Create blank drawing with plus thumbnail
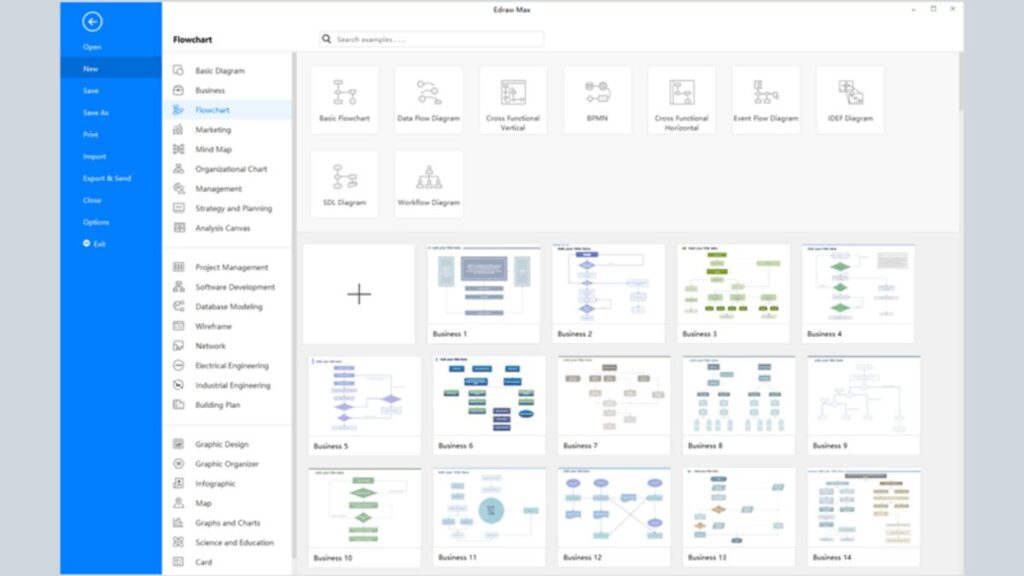The width and height of the screenshot is (1024, 576). [359, 294]
